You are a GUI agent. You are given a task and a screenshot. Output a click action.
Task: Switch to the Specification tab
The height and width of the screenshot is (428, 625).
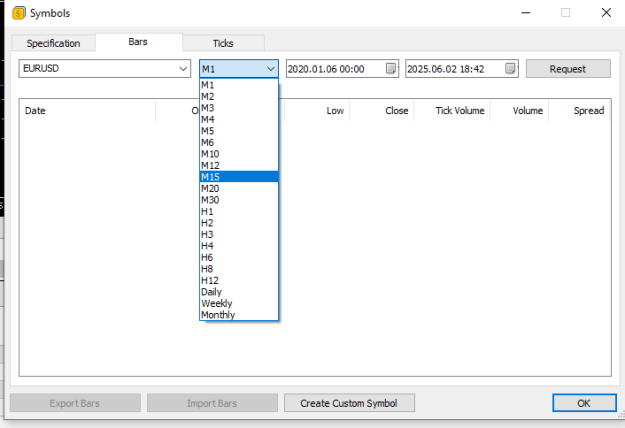(53, 43)
